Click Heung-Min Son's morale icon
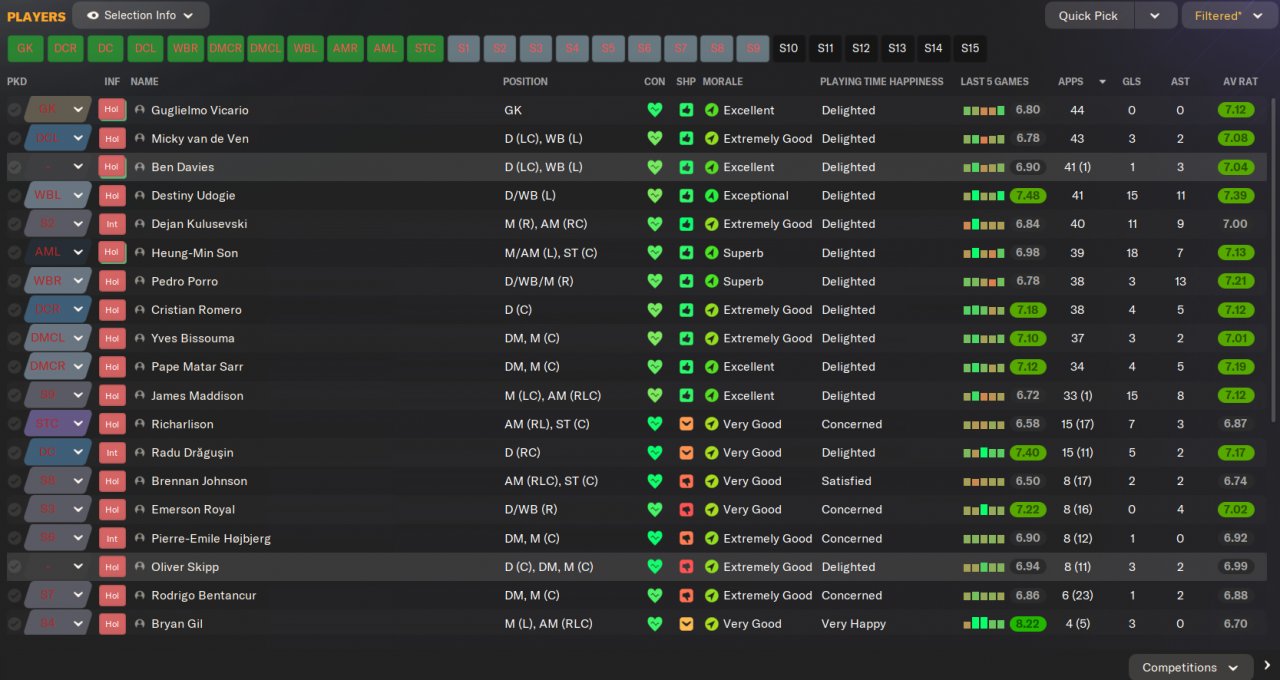The height and width of the screenshot is (680, 1280). pyautogui.click(x=711, y=253)
